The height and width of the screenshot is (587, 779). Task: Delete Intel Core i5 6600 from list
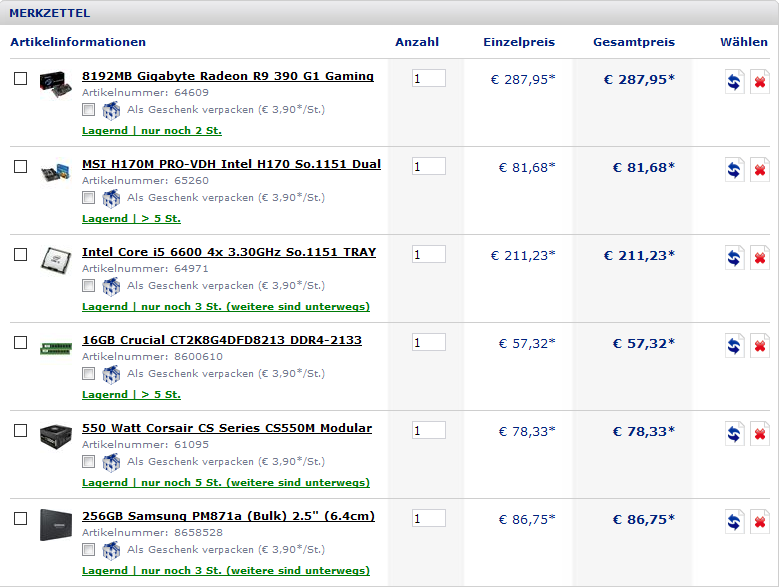click(760, 258)
